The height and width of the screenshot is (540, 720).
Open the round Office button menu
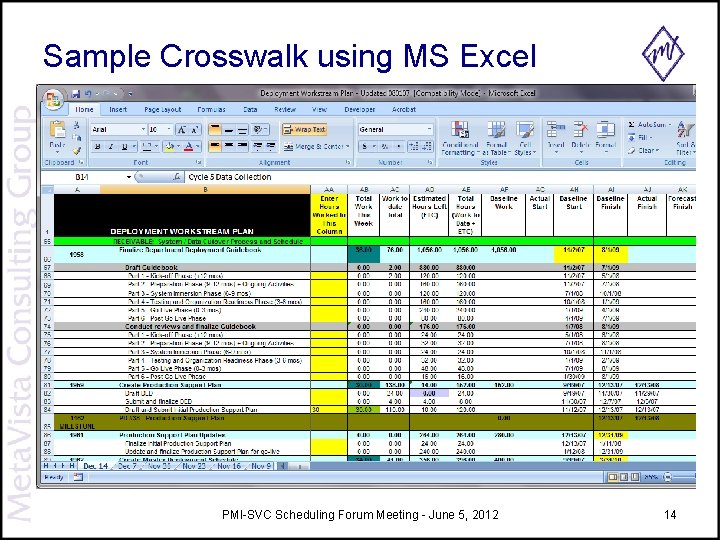53,99
